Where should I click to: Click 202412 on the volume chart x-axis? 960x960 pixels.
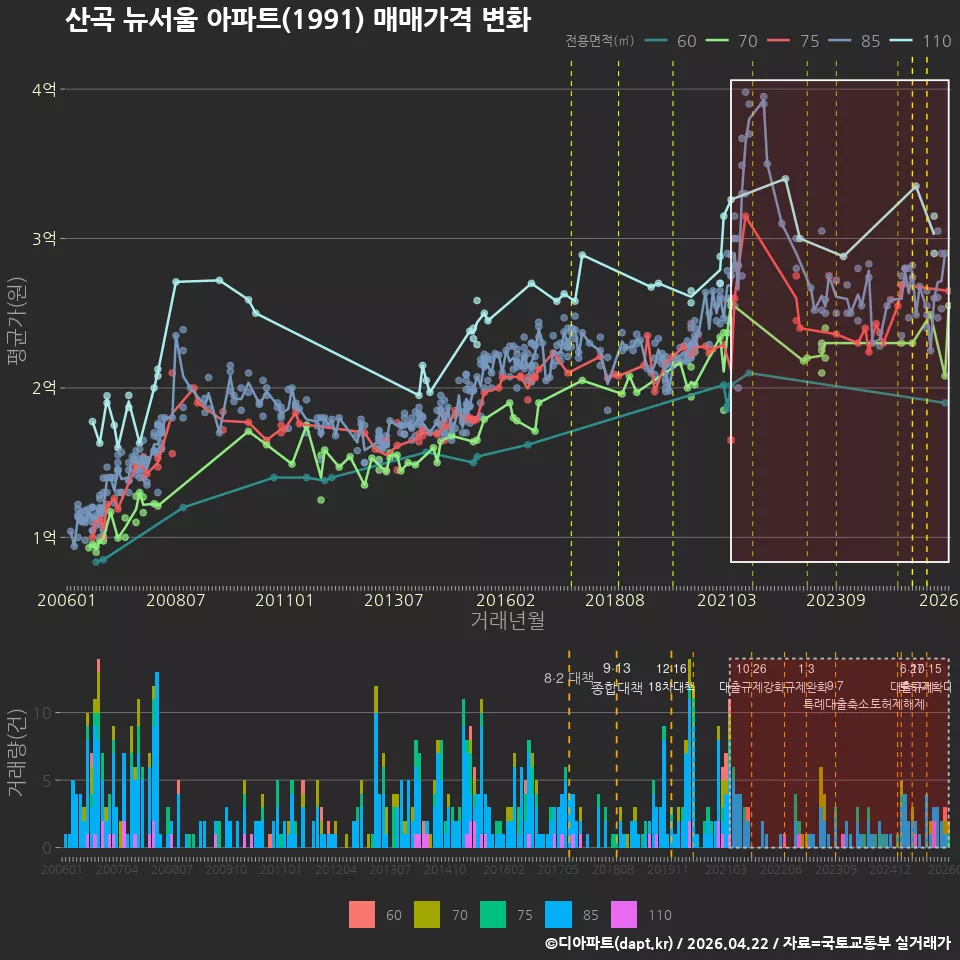tap(890, 869)
